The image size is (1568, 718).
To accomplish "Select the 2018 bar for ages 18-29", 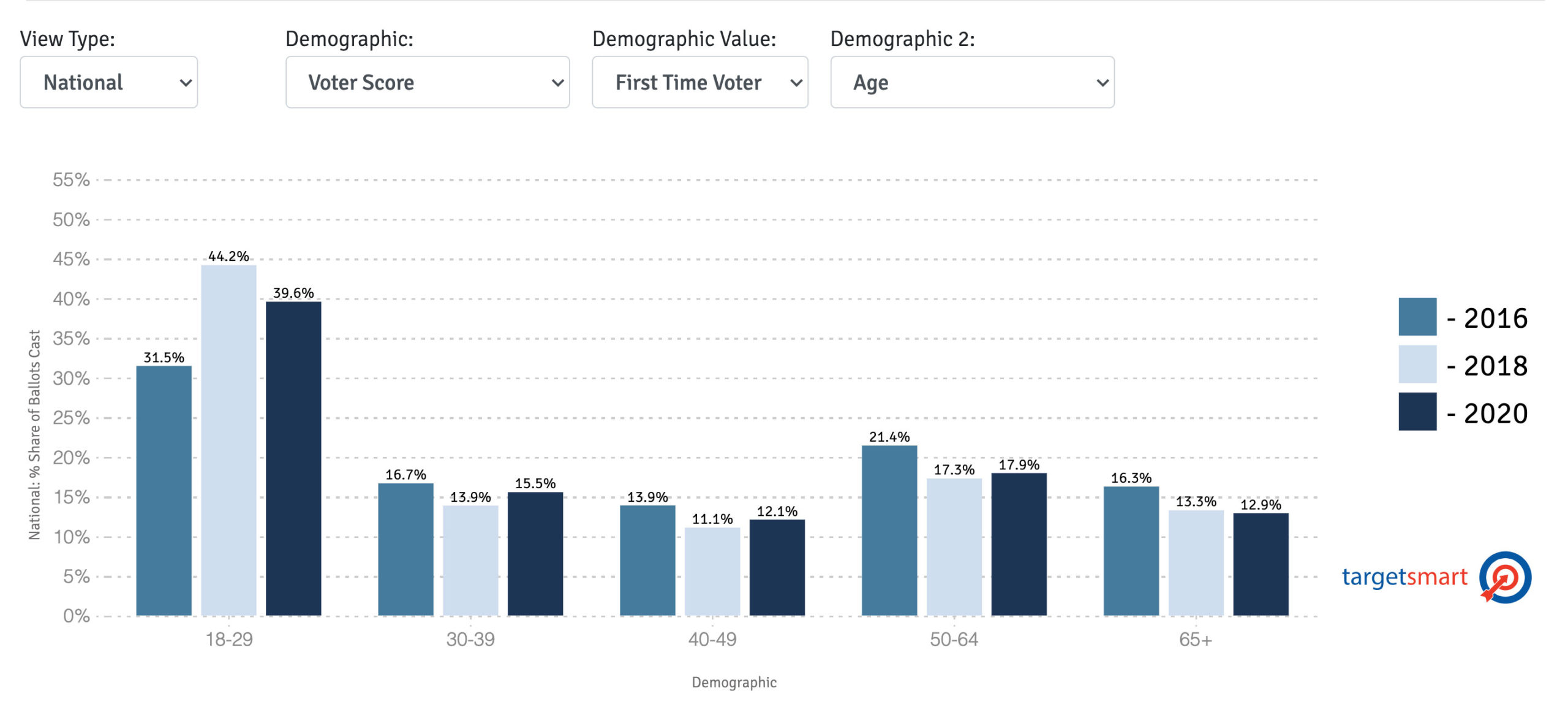I will pyautogui.click(x=228, y=440).
